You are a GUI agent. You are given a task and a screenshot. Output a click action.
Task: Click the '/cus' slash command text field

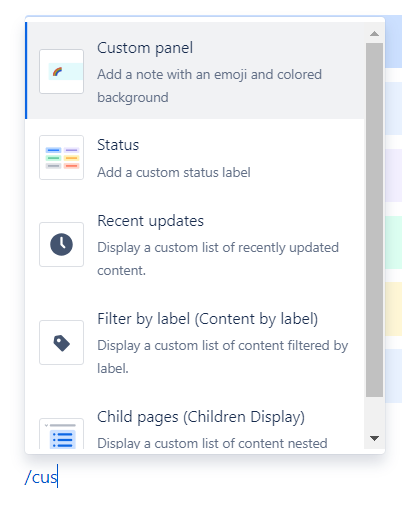41,477
